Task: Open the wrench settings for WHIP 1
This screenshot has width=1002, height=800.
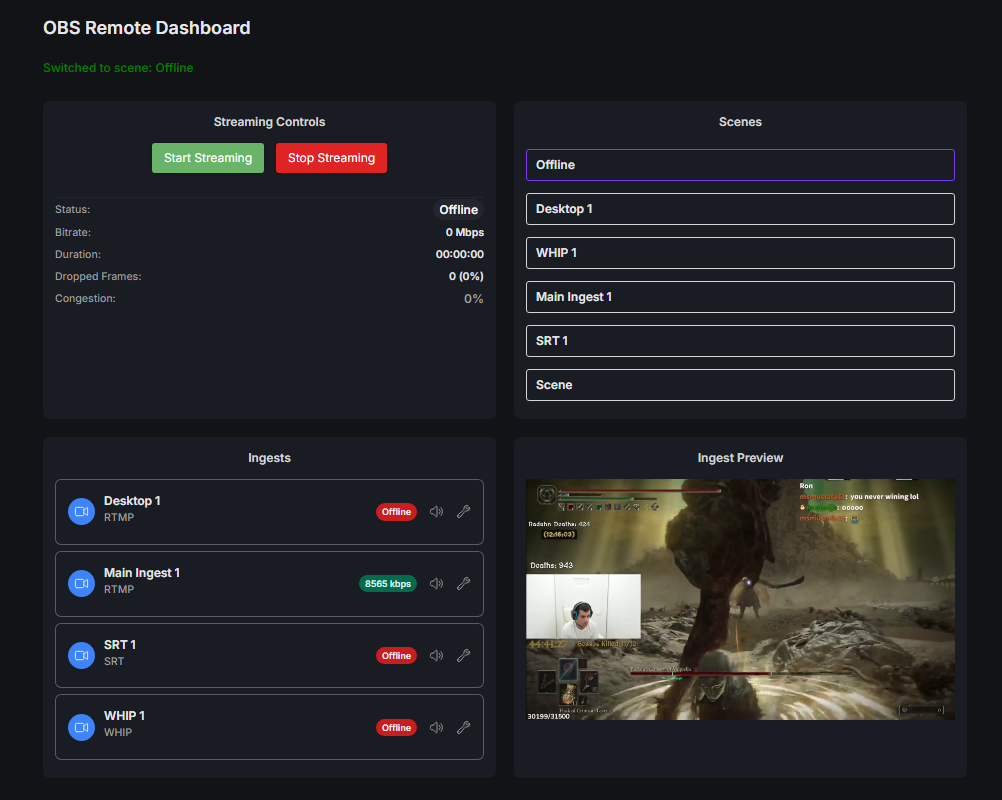Action: (463, 727)
